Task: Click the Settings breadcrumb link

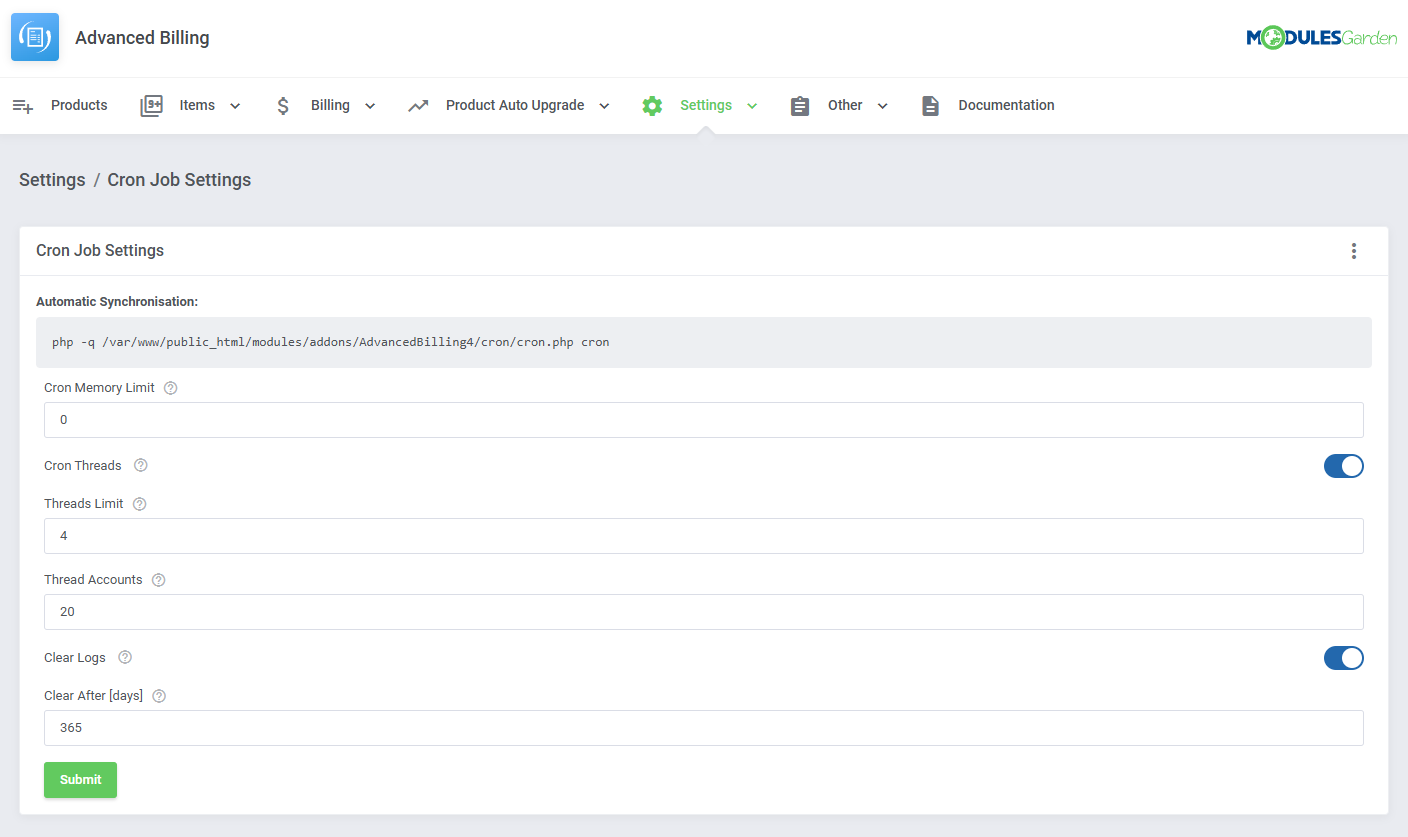Action: pyautogui.click(x=52, y=180)
